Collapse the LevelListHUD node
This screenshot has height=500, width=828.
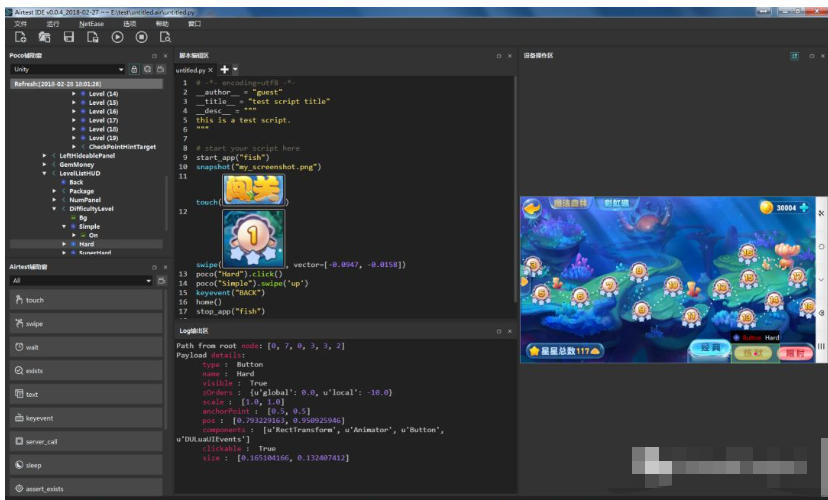coord(44,173)
